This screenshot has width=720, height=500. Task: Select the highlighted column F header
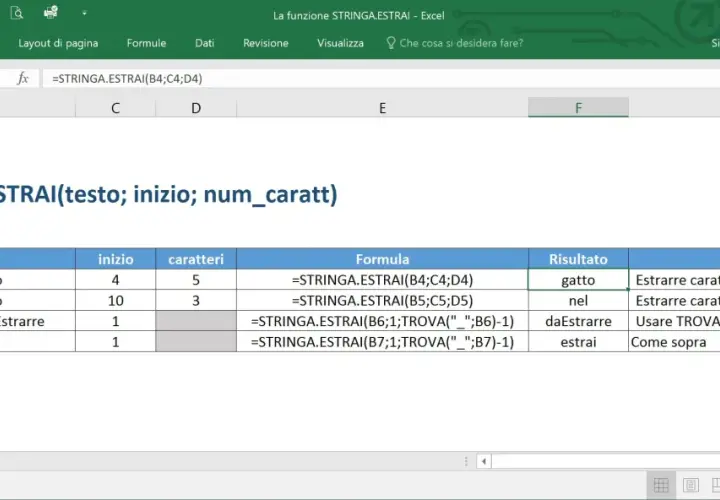point(578,107)
